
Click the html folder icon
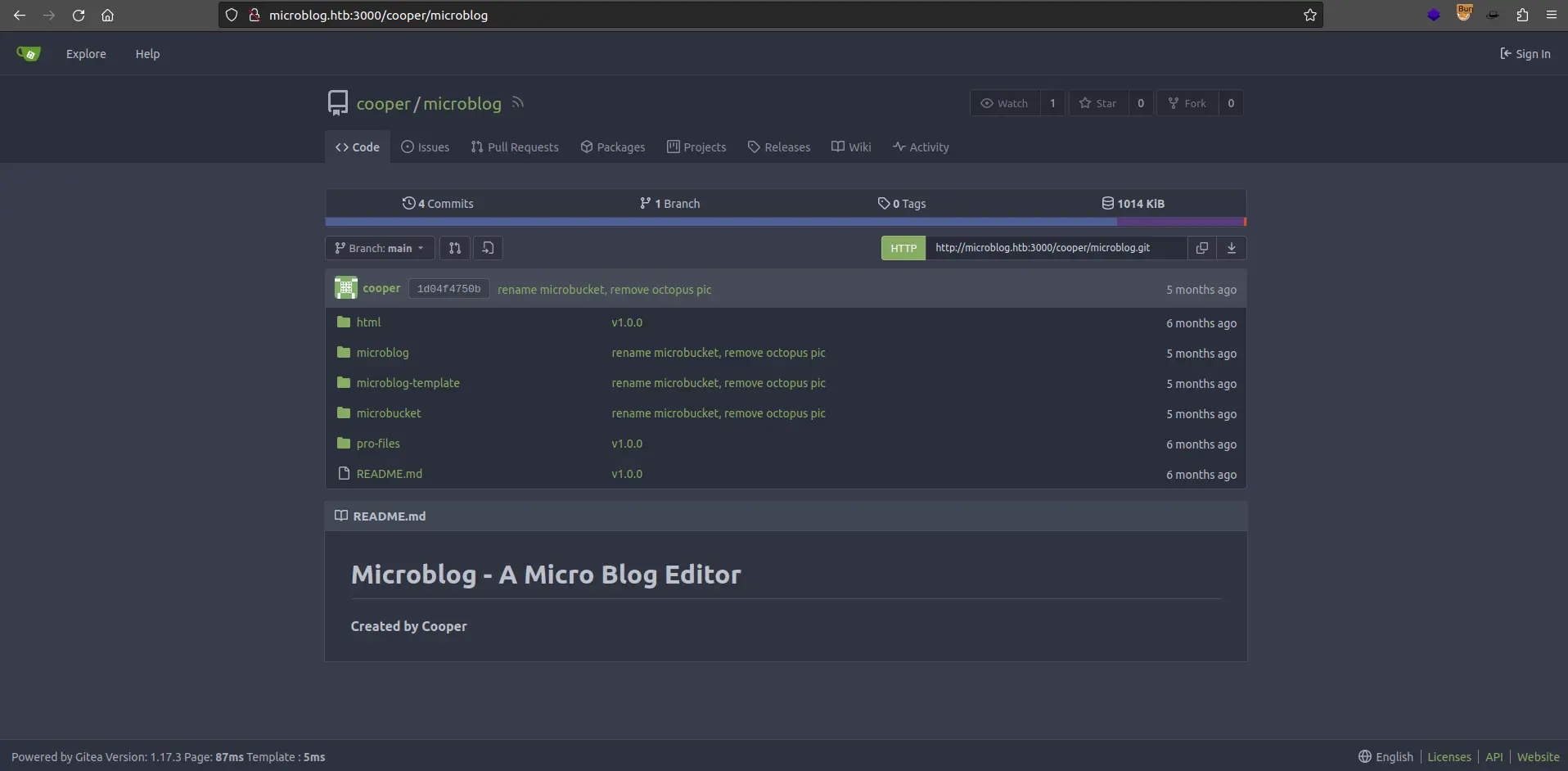point(344,322)
